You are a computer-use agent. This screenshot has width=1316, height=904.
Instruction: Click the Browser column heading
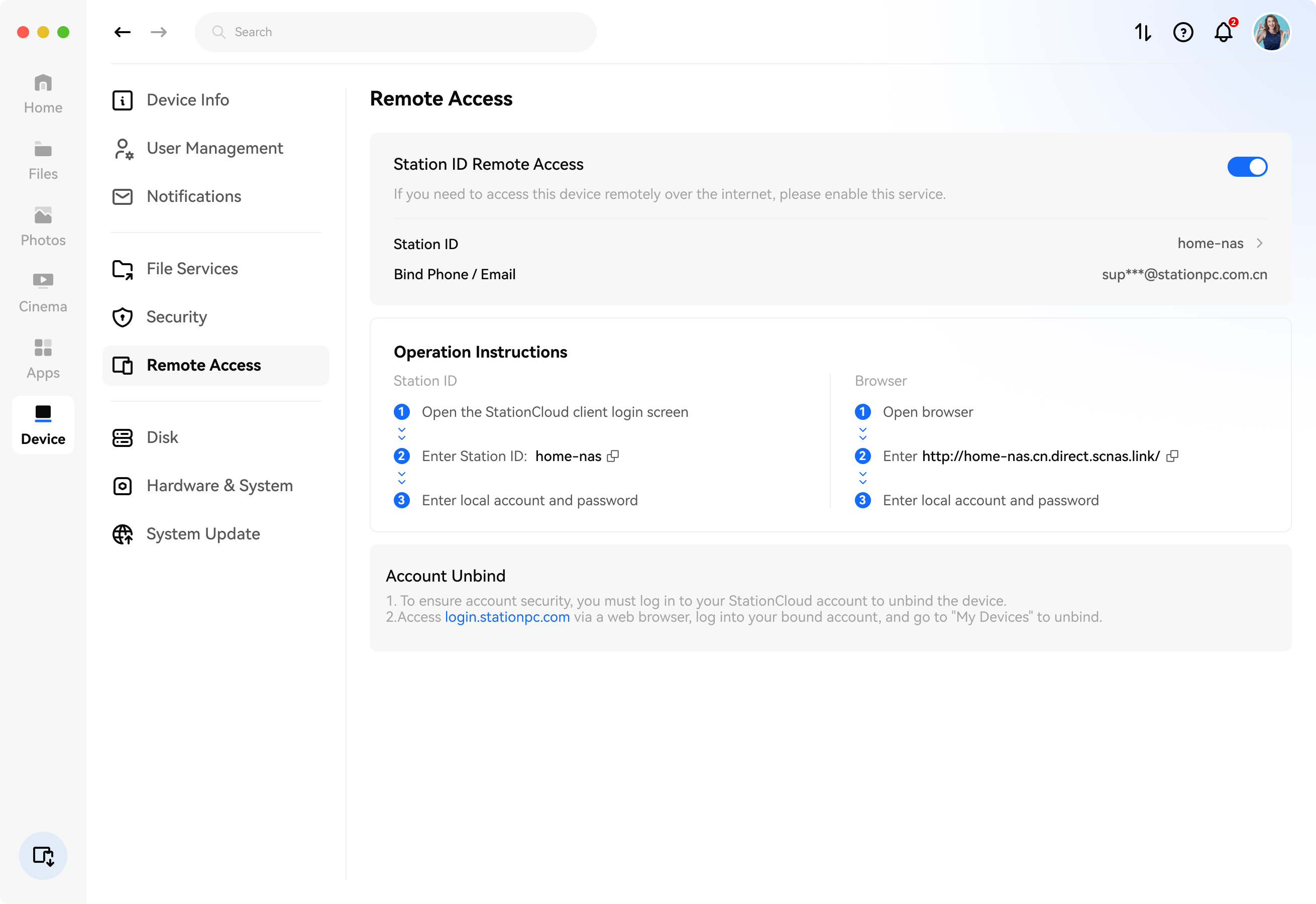point(881,381)
